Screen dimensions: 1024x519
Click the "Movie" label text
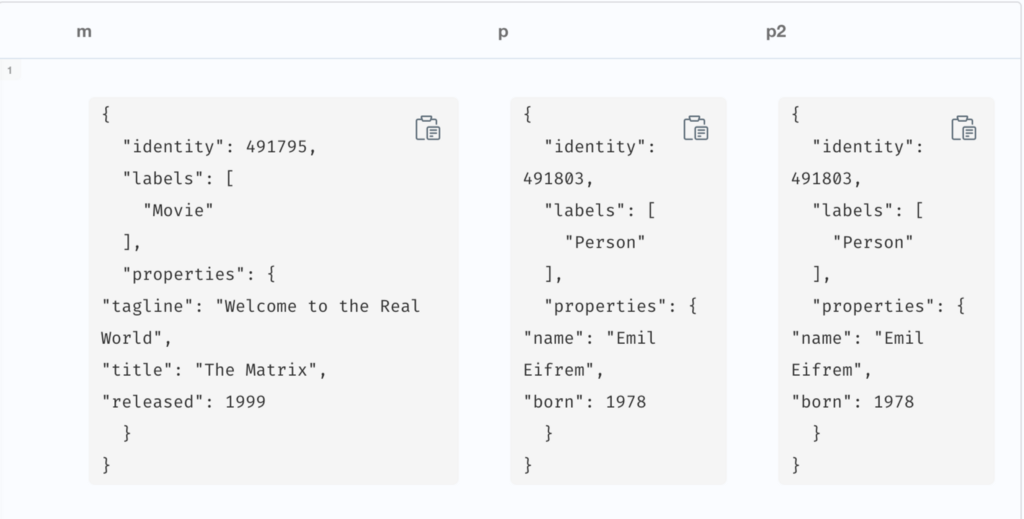coord(178,210)
